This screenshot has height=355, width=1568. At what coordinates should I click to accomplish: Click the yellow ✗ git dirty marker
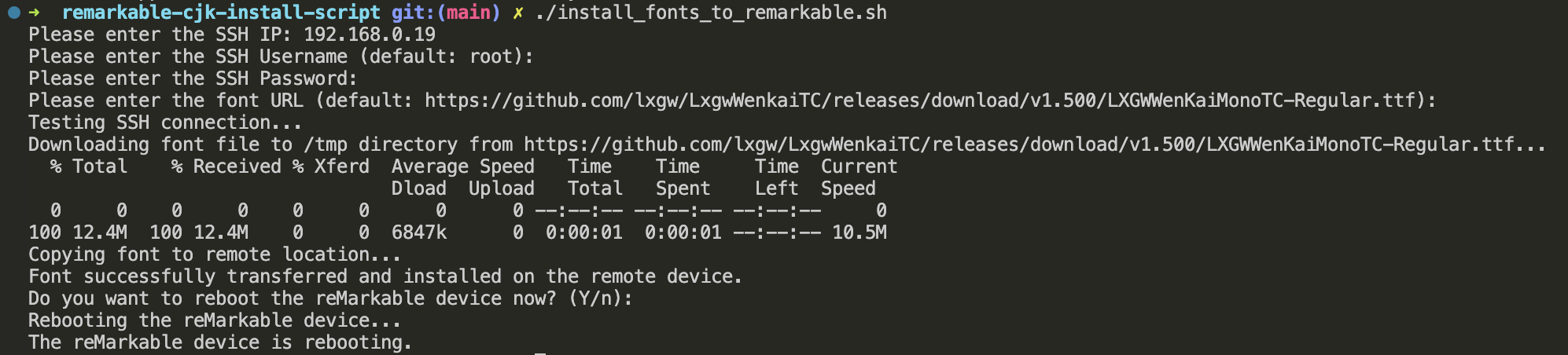point(517,13)
